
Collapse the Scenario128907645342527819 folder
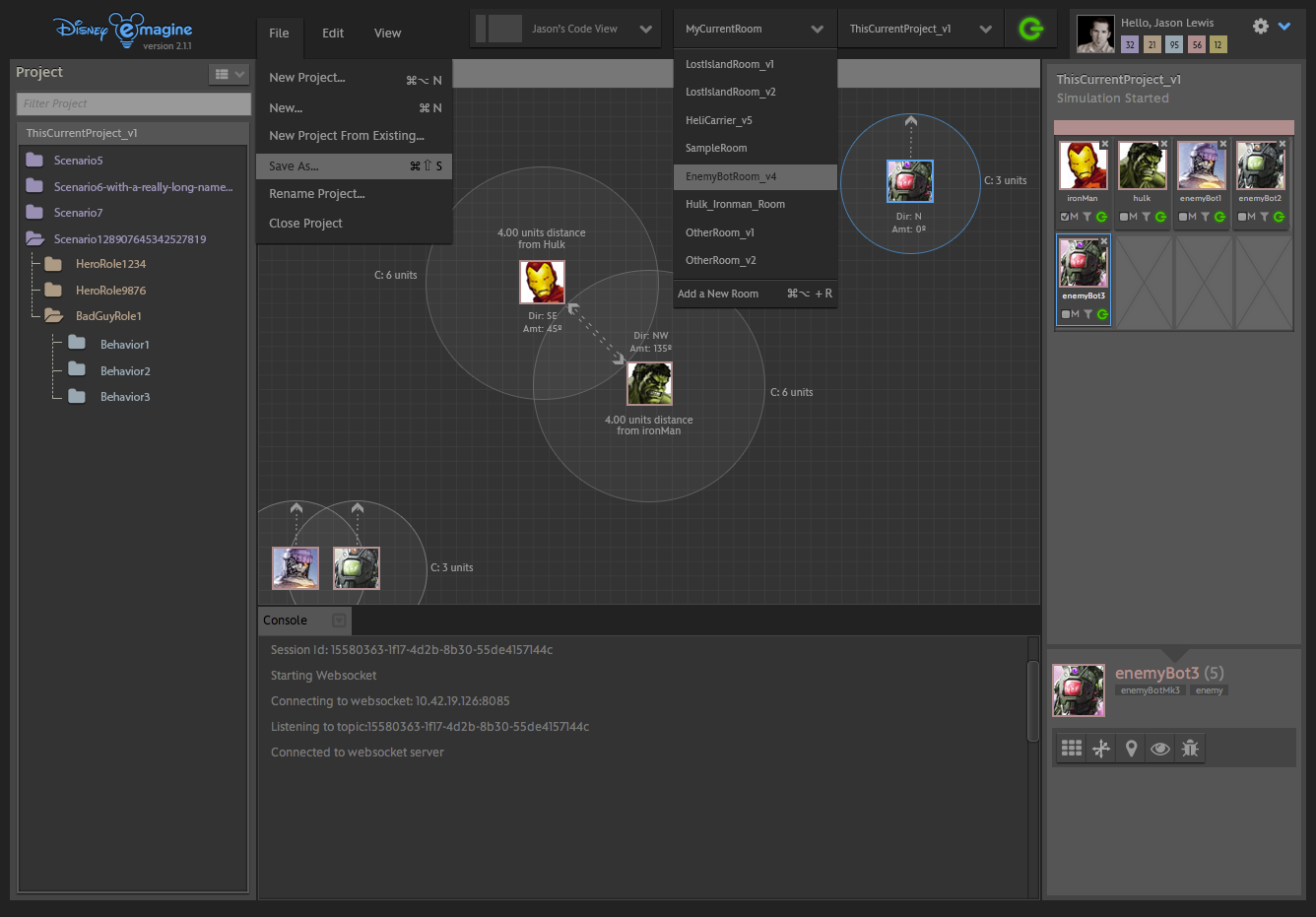coord(35,238)
